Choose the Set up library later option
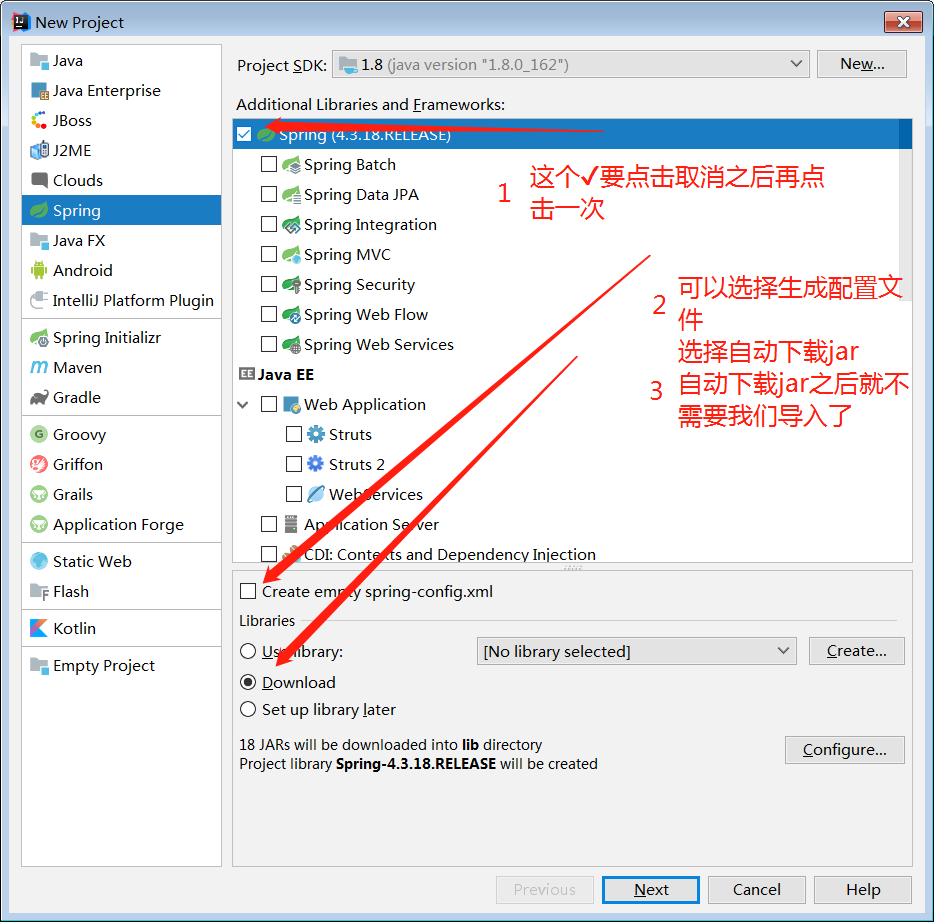Screen dimensions: 934x922 click(248, 709)
